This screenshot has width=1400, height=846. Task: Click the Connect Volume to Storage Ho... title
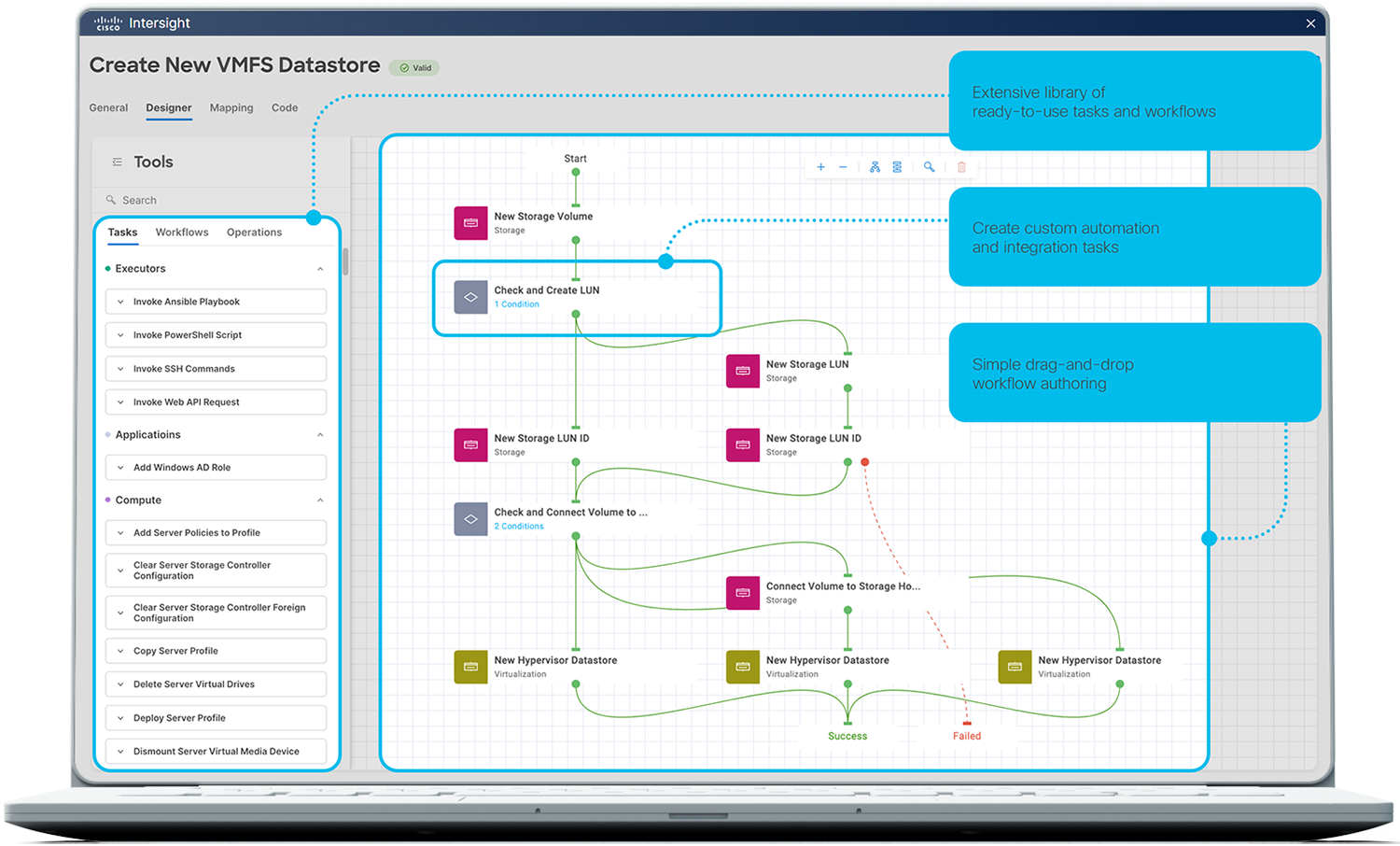843,586
